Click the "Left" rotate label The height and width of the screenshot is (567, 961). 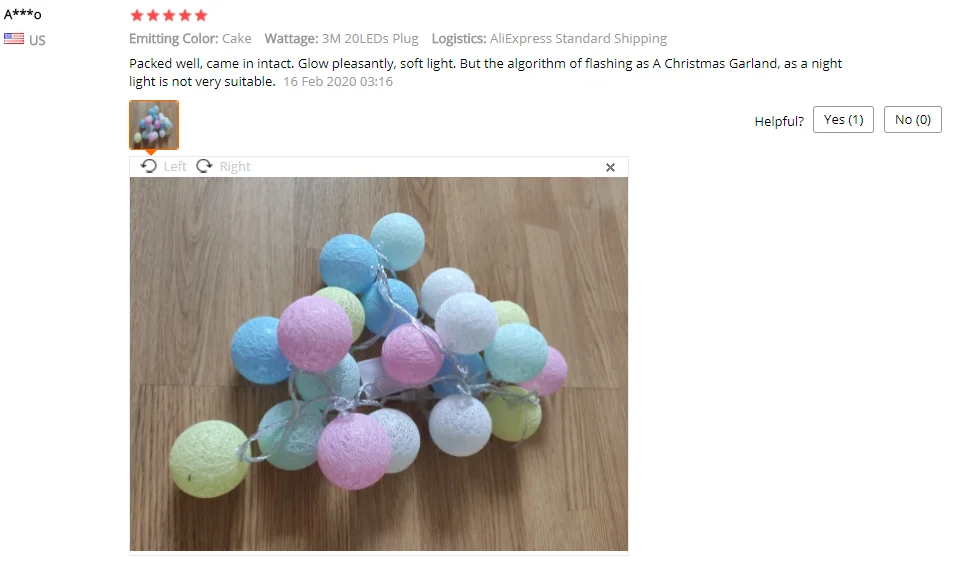tap(175, 167)
